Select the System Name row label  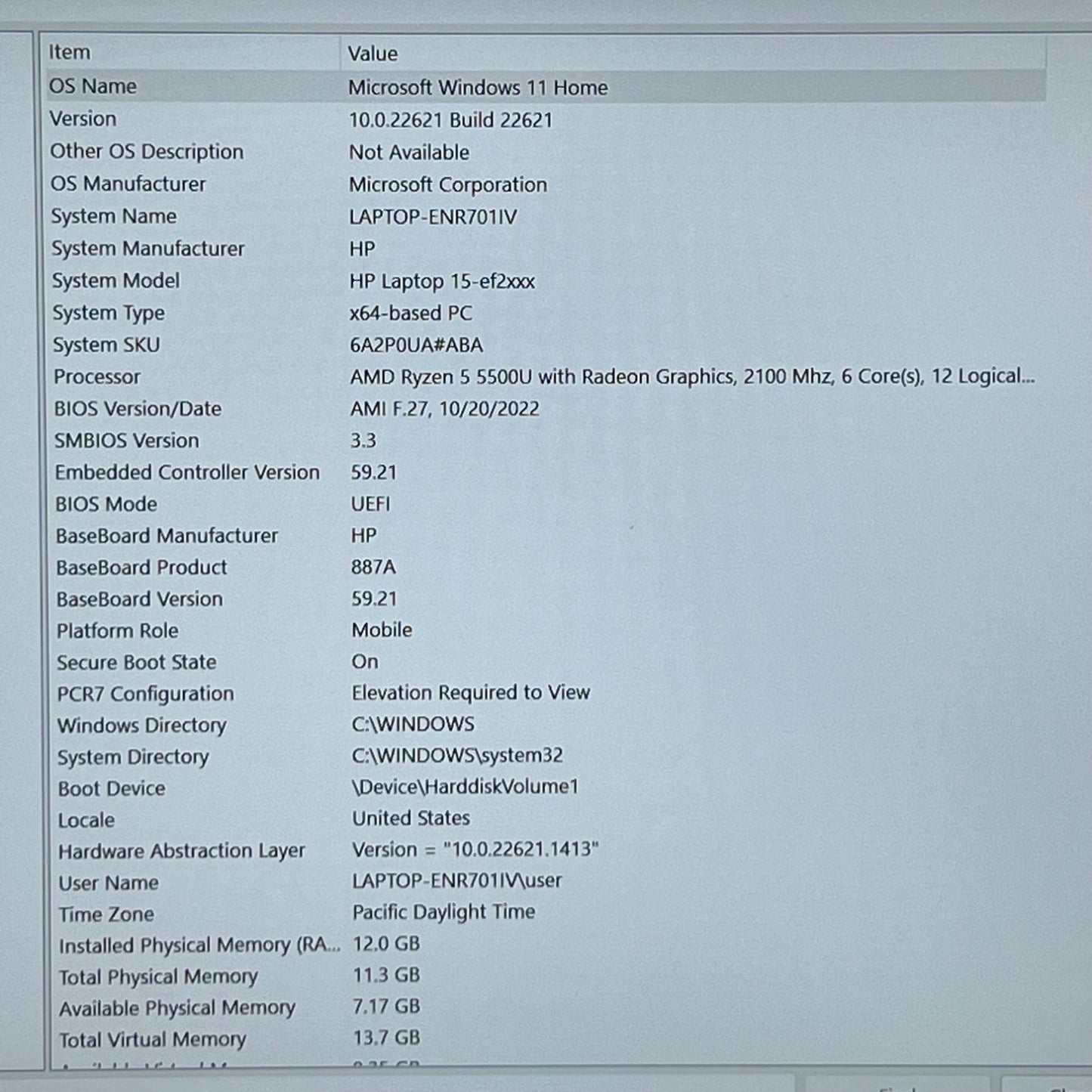113,216
